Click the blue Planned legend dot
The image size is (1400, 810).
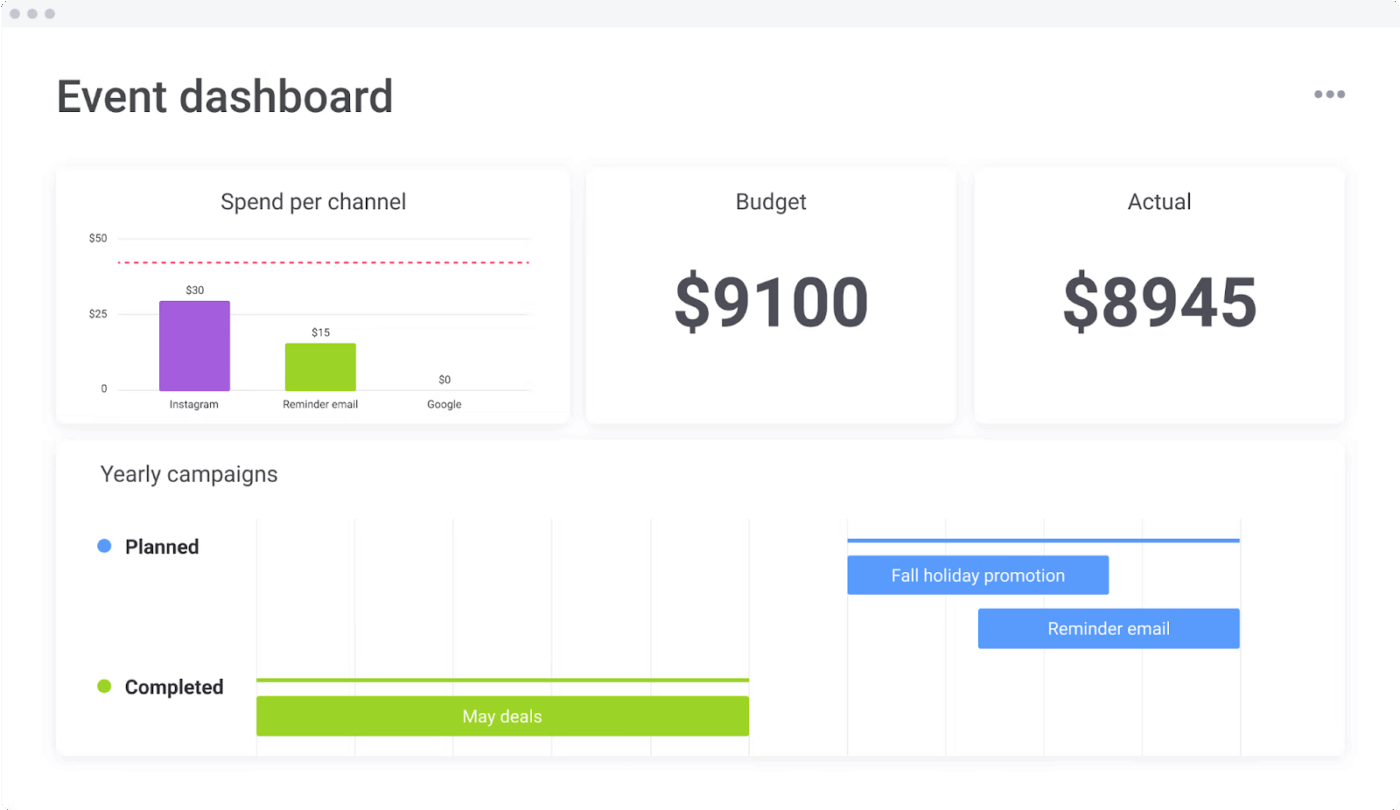point(104,546)
